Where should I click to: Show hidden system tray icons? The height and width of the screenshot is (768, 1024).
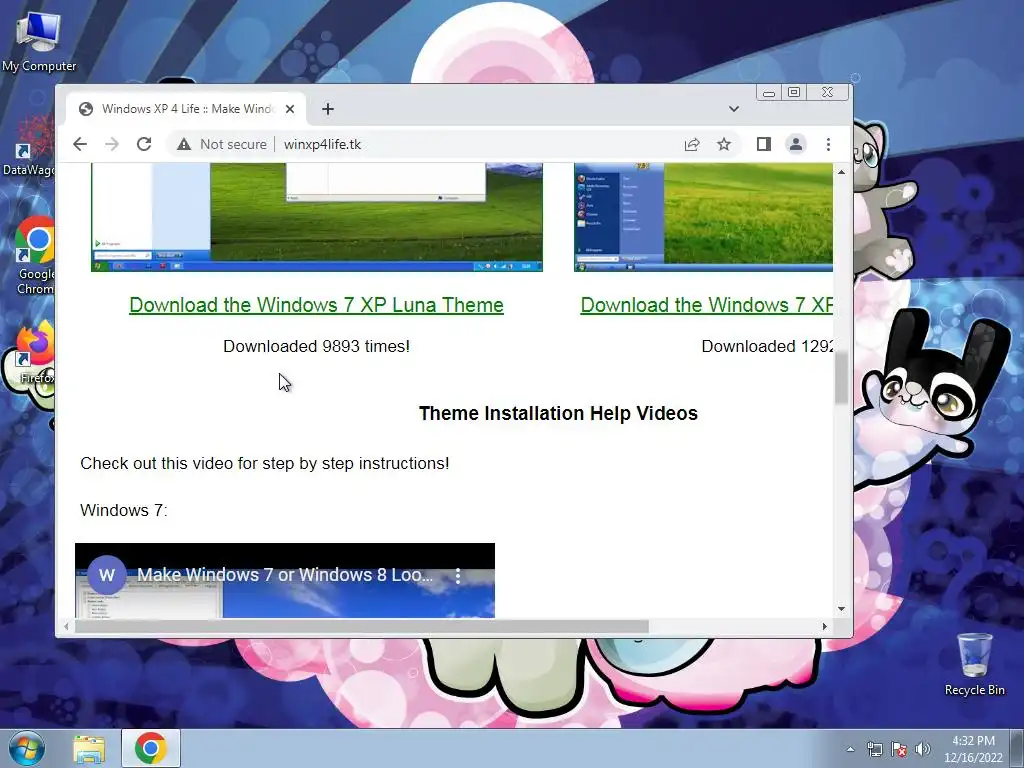pos(850,749)
